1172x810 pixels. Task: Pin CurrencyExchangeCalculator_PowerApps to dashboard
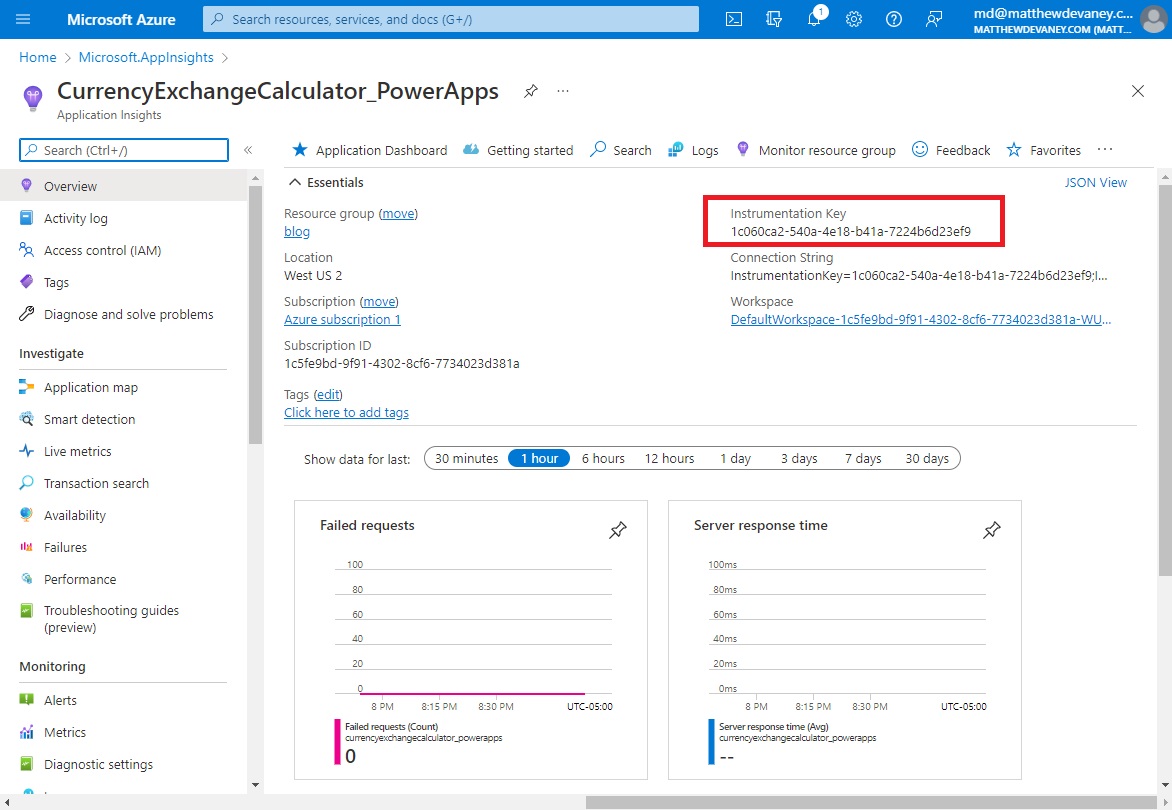pos(530,90)
